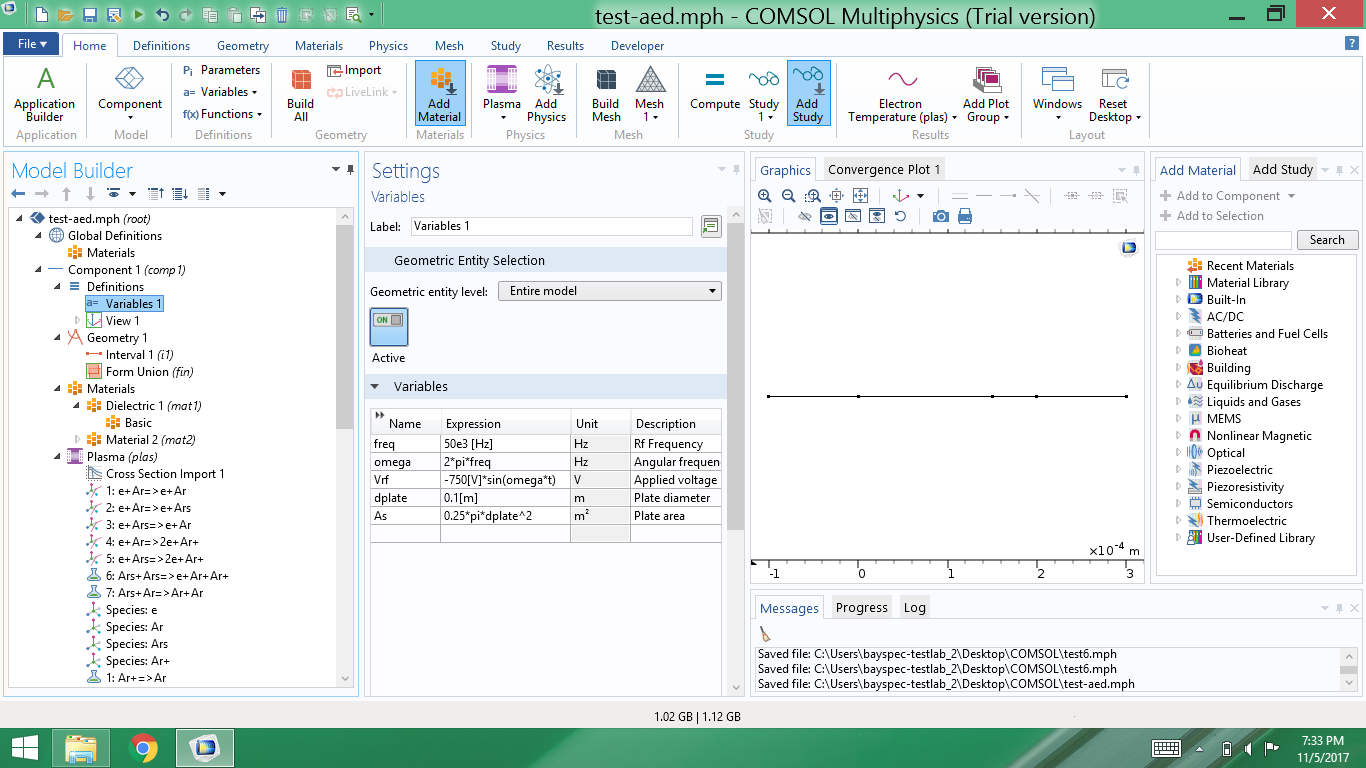Click Parameters in Definitions ribbon
The image size is (1366, 768).
[x=221, y=70]
